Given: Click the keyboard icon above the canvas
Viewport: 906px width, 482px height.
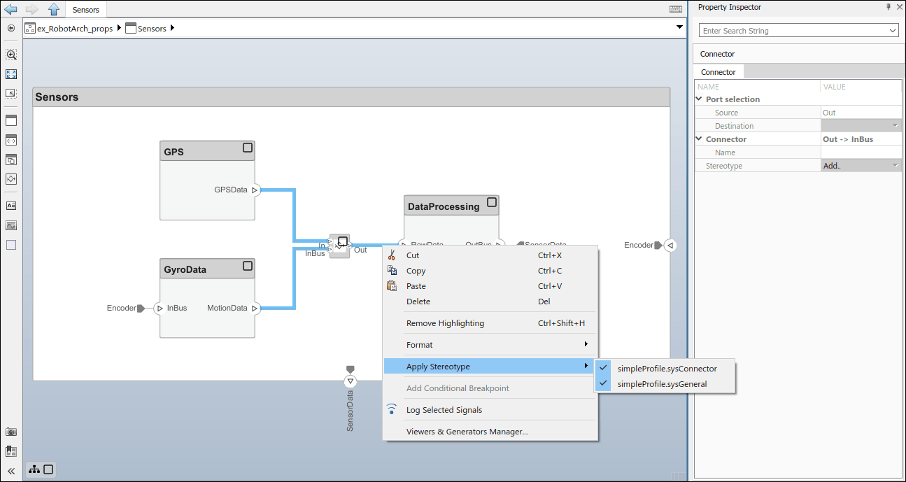Looking at the screenshot, I should click(x=675, y=9).
